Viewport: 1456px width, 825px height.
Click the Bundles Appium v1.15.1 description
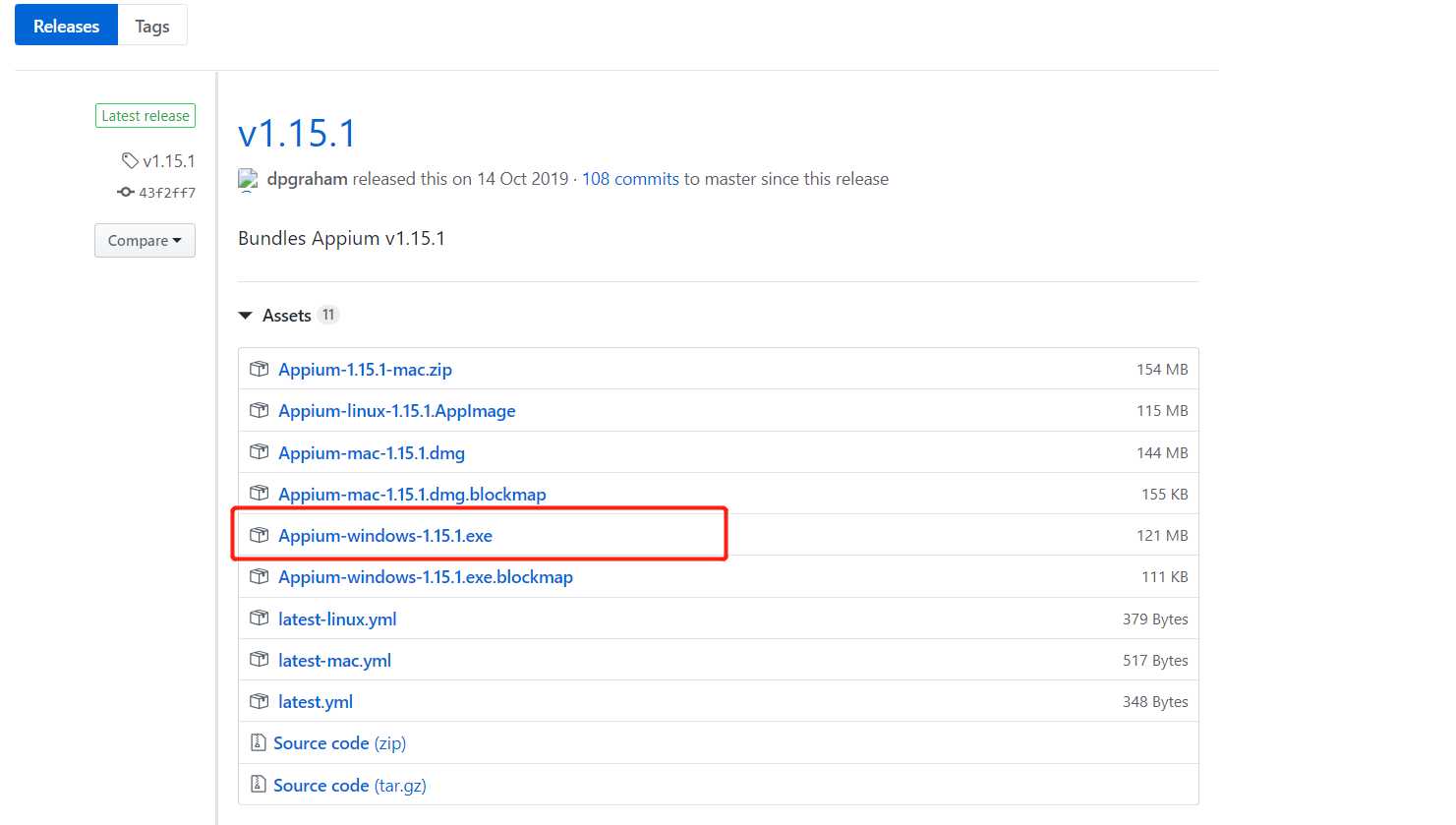[x=341, y=239]
